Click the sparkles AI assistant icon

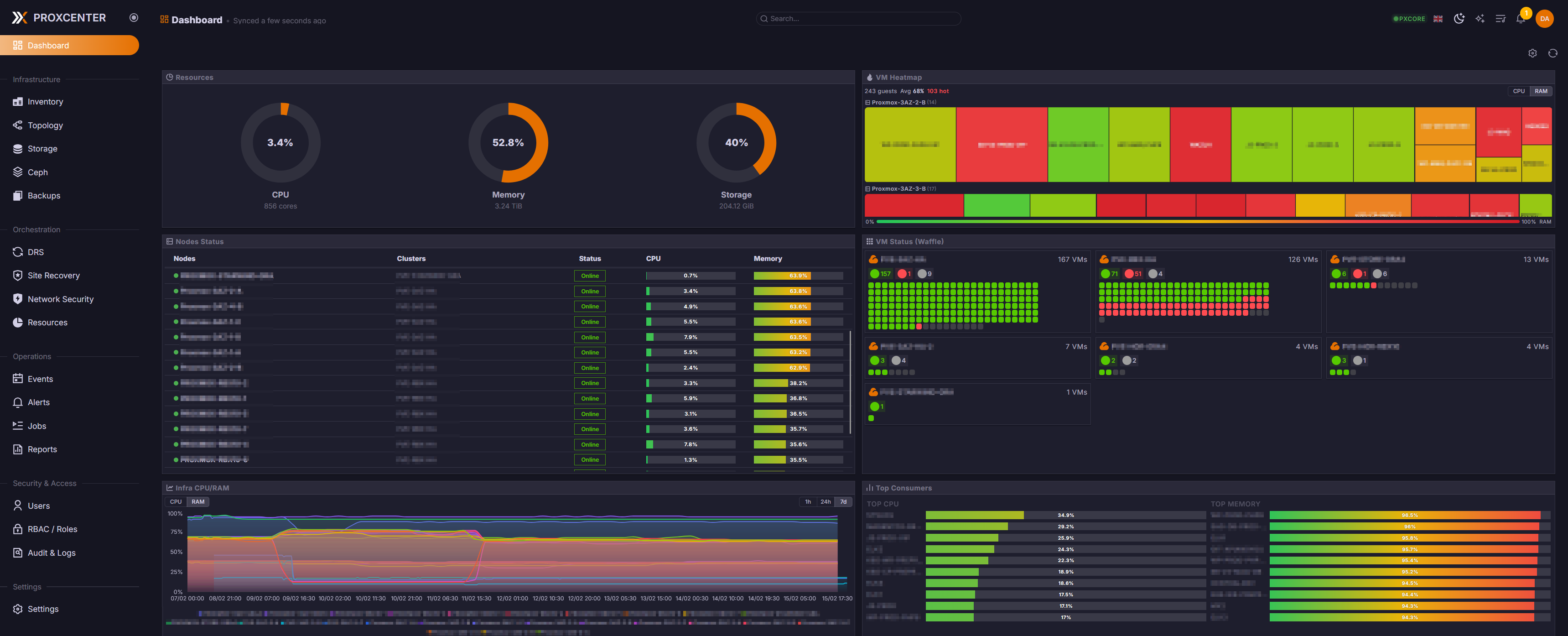click(1480, 19)
